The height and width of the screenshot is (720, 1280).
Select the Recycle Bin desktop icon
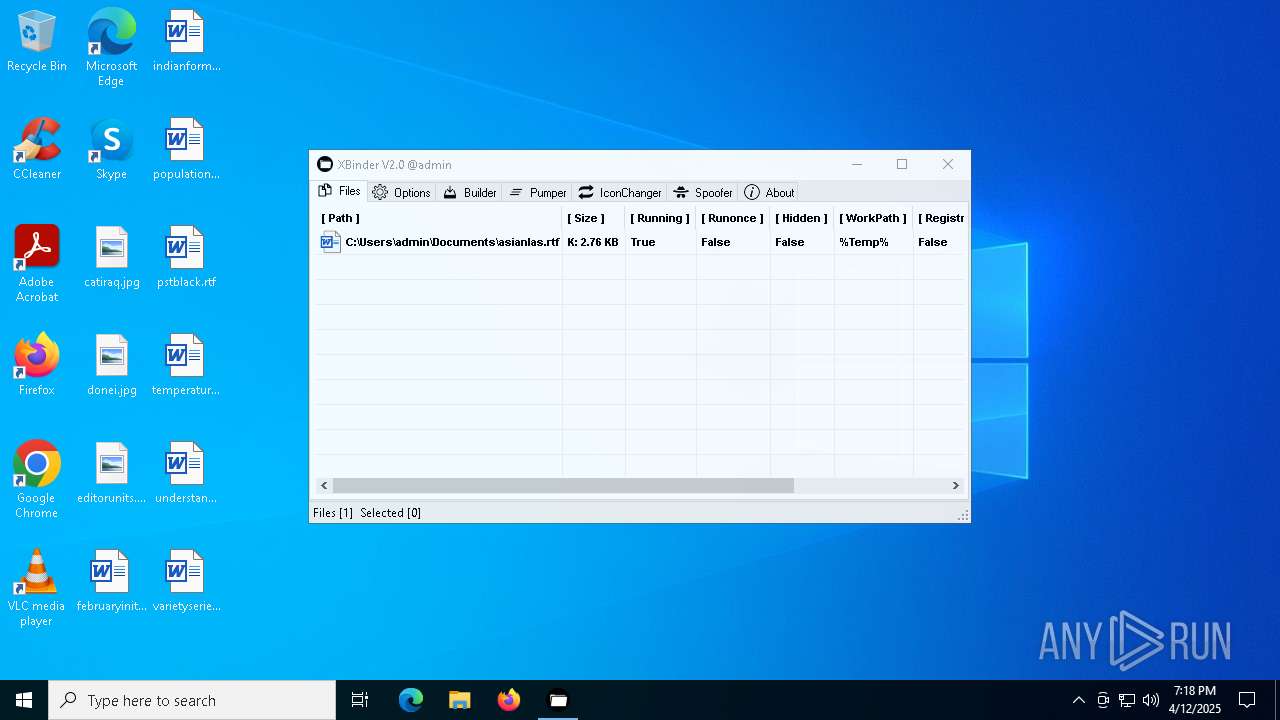[37, 42]
